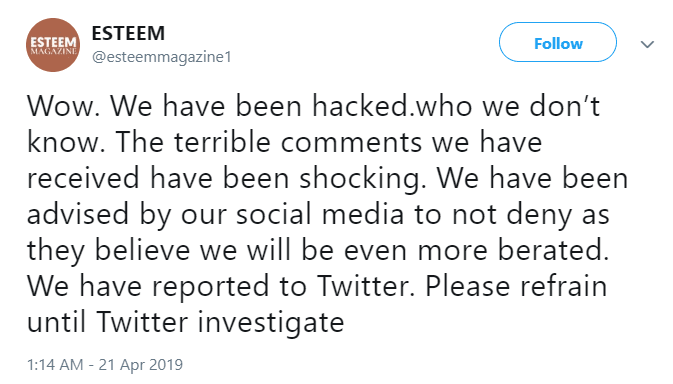This screenshot has width=673, height=384.
Task: Click the word 'shocking' in the tweet
Action: pos(360,179)
